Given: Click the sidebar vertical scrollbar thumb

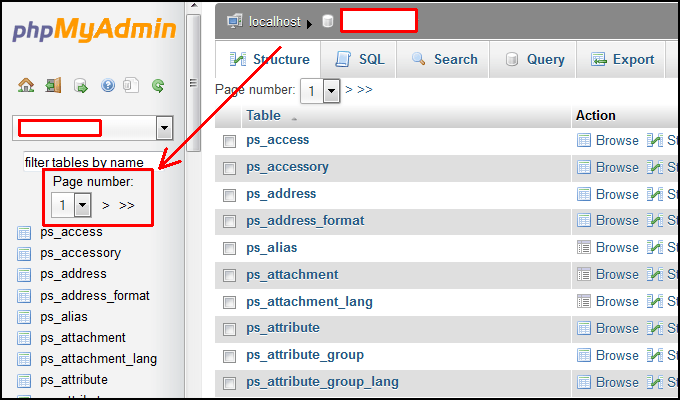Looking at the screenshot, I should click(193, 82).
